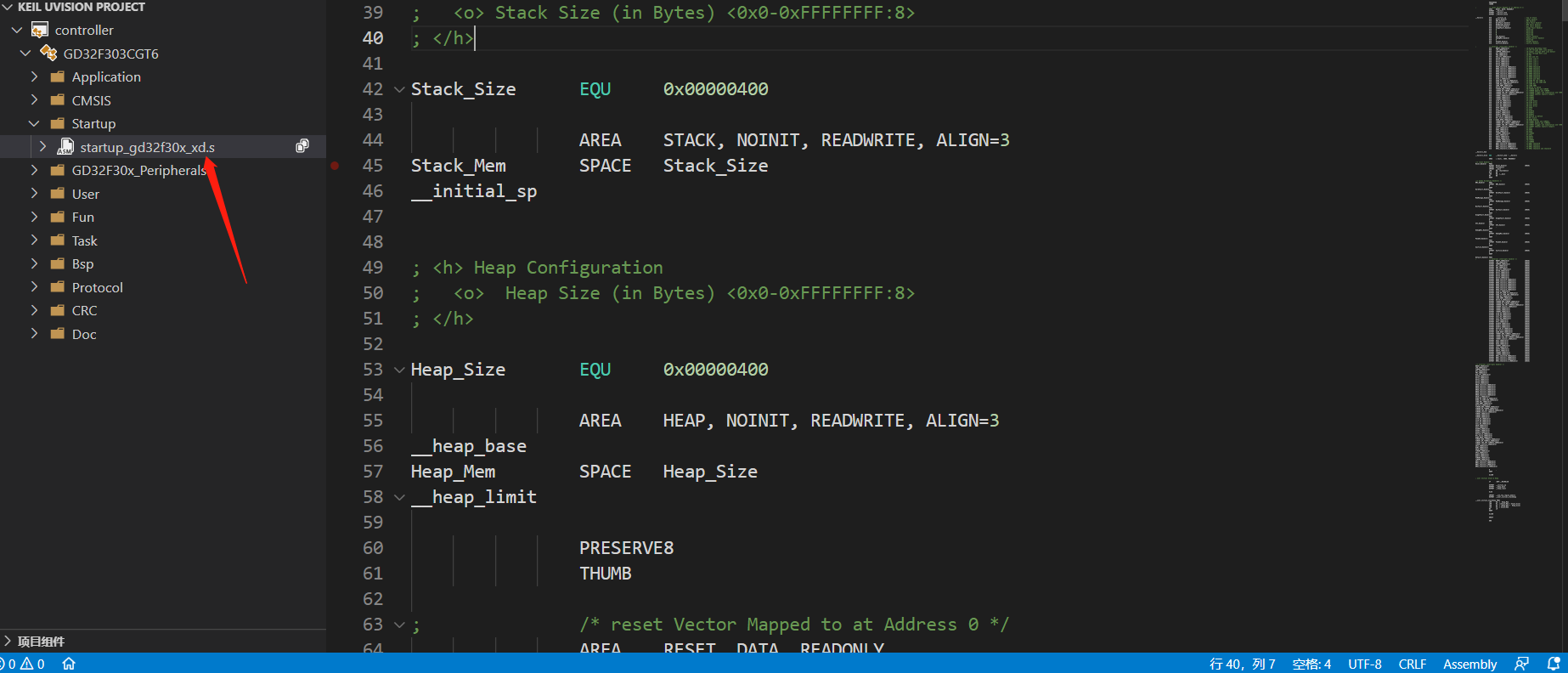
Task: Click the copy icon beside startup_gd32f30x_xd.s
Action: coord(302,146)
